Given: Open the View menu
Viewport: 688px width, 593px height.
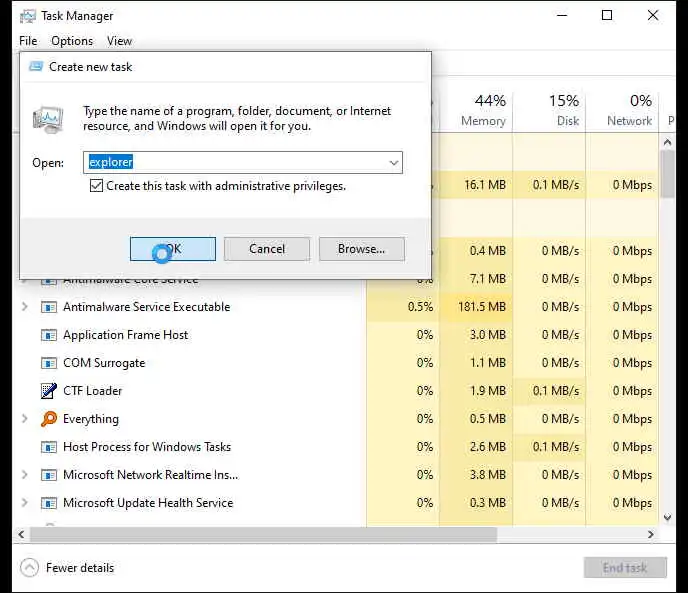Looking at the screenshot, I should tap(119, 41).
